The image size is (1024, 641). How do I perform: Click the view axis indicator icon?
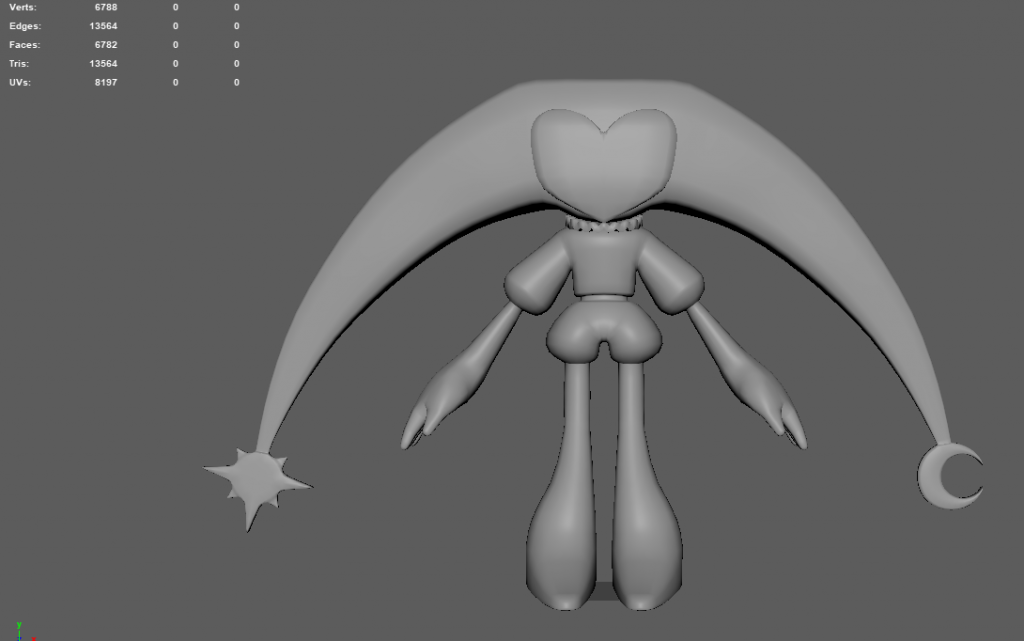coord(24,631)
